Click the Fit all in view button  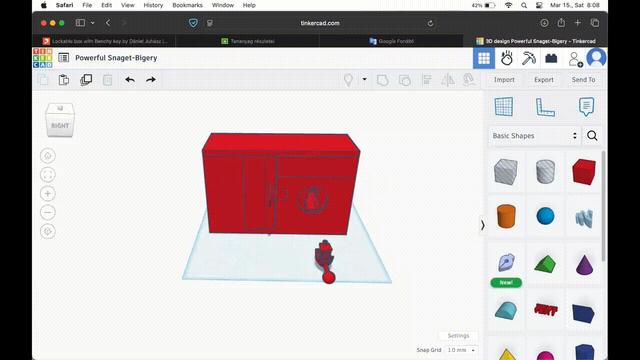[48, 175]
